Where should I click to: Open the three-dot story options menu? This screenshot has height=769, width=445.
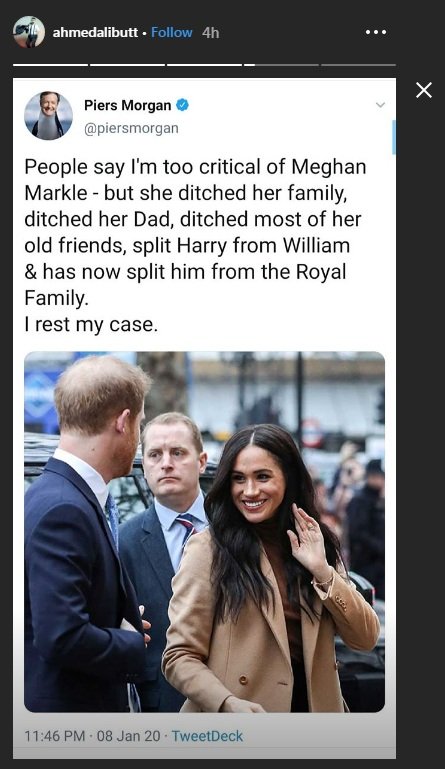click(x=376, y=32)
